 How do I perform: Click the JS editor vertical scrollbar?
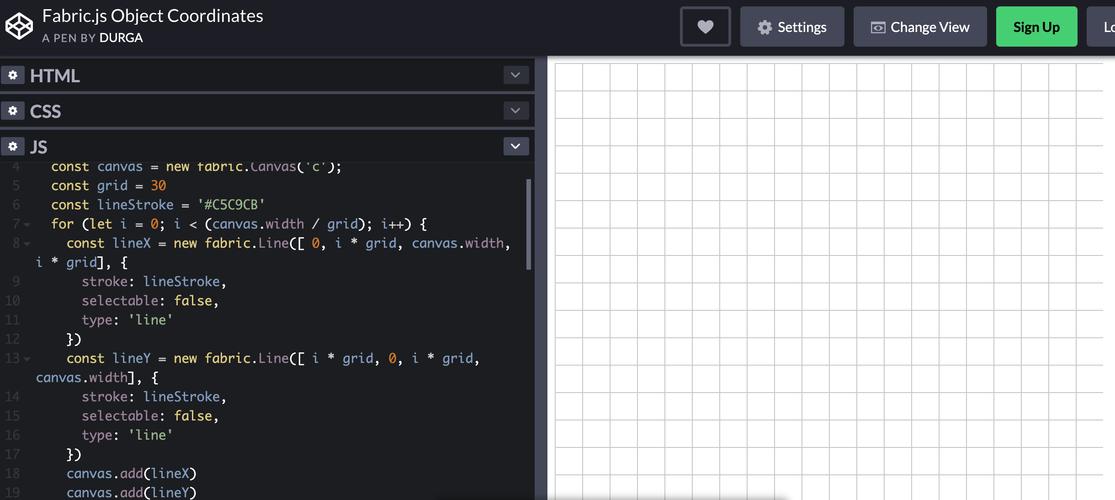(x=528, y=224)
